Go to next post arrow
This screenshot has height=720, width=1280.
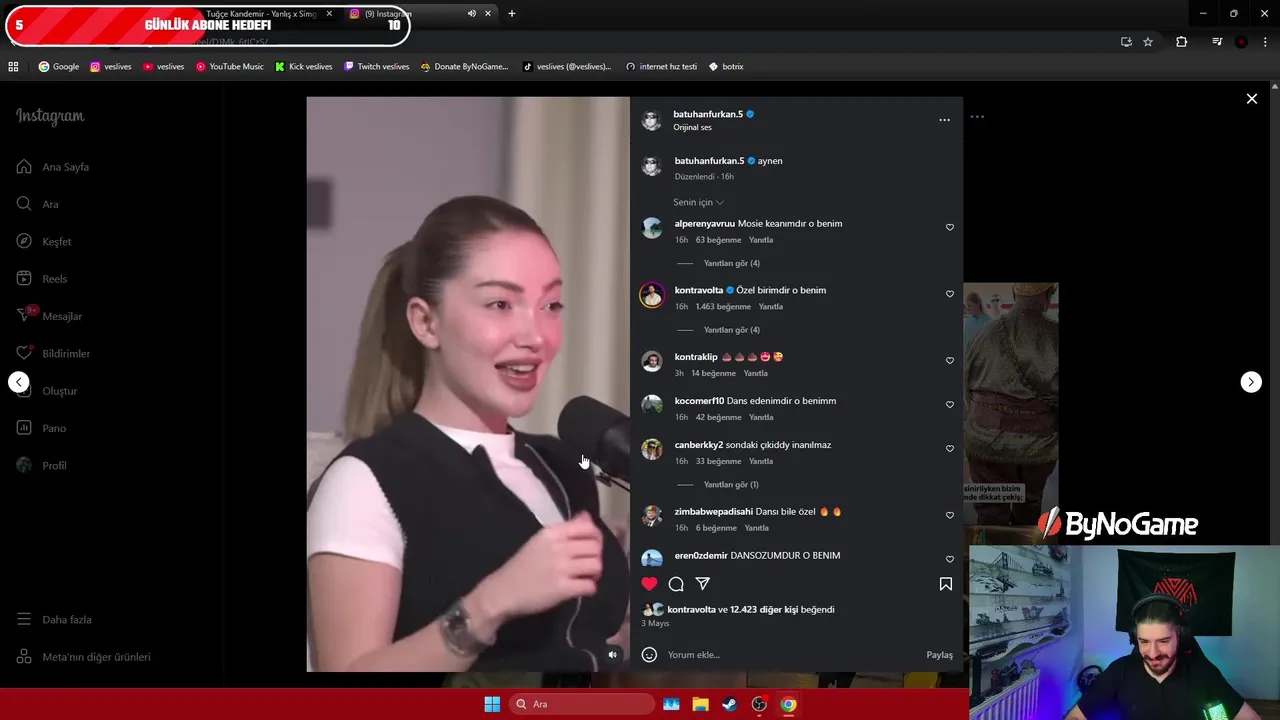pos(1251,382)
